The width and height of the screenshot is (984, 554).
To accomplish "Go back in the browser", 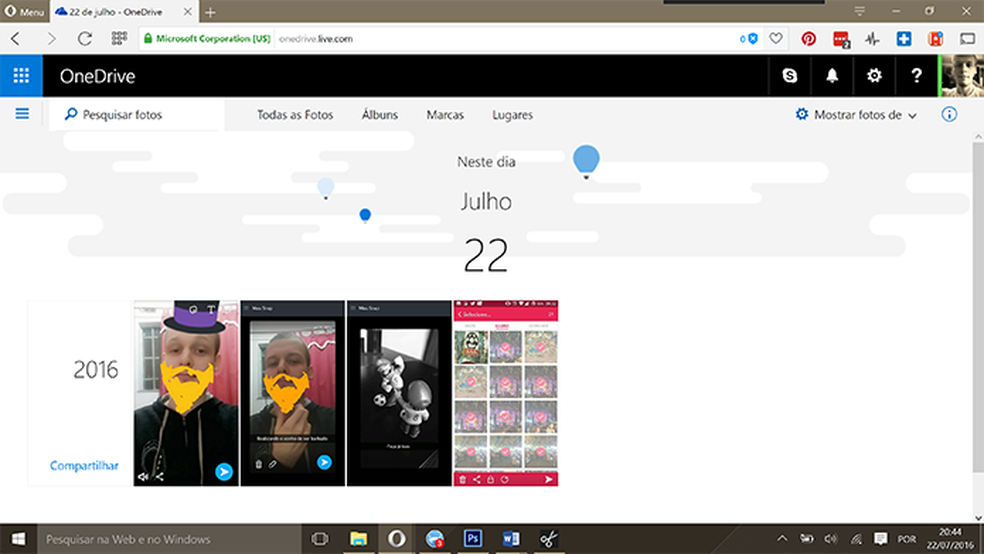I will 16,39.
